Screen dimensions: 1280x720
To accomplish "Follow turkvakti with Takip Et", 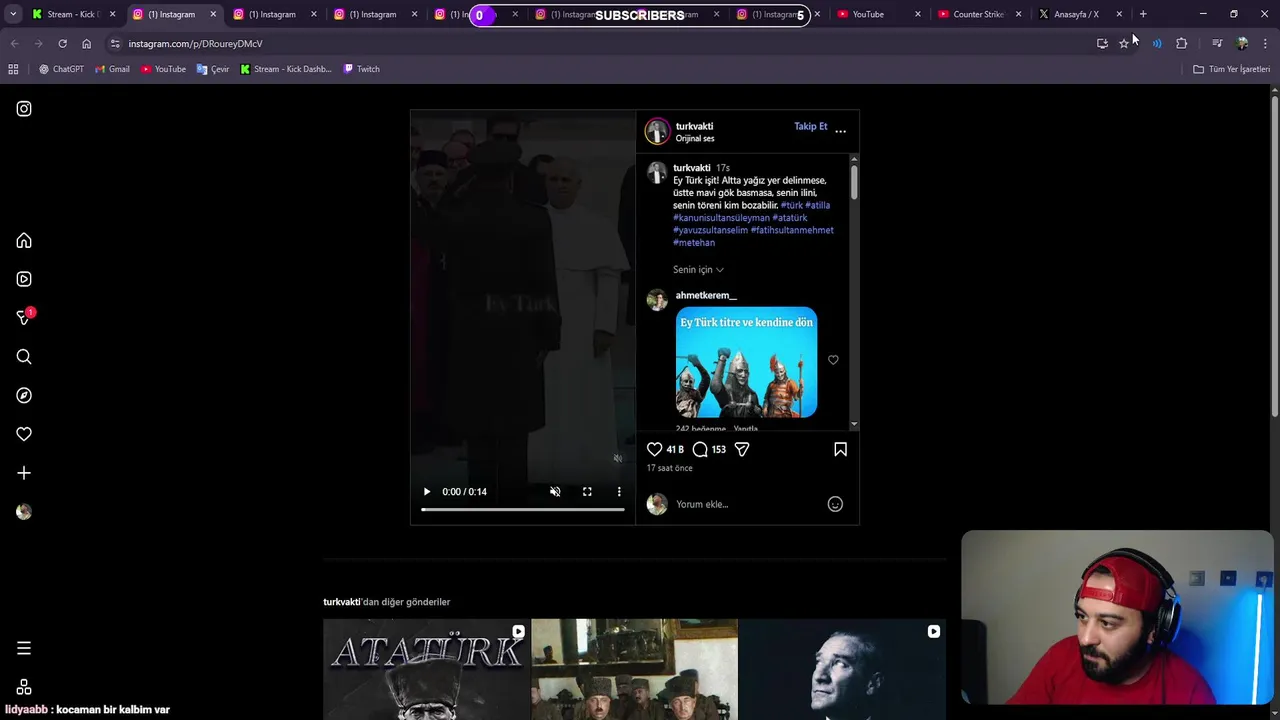I will (x=811, y=127).
